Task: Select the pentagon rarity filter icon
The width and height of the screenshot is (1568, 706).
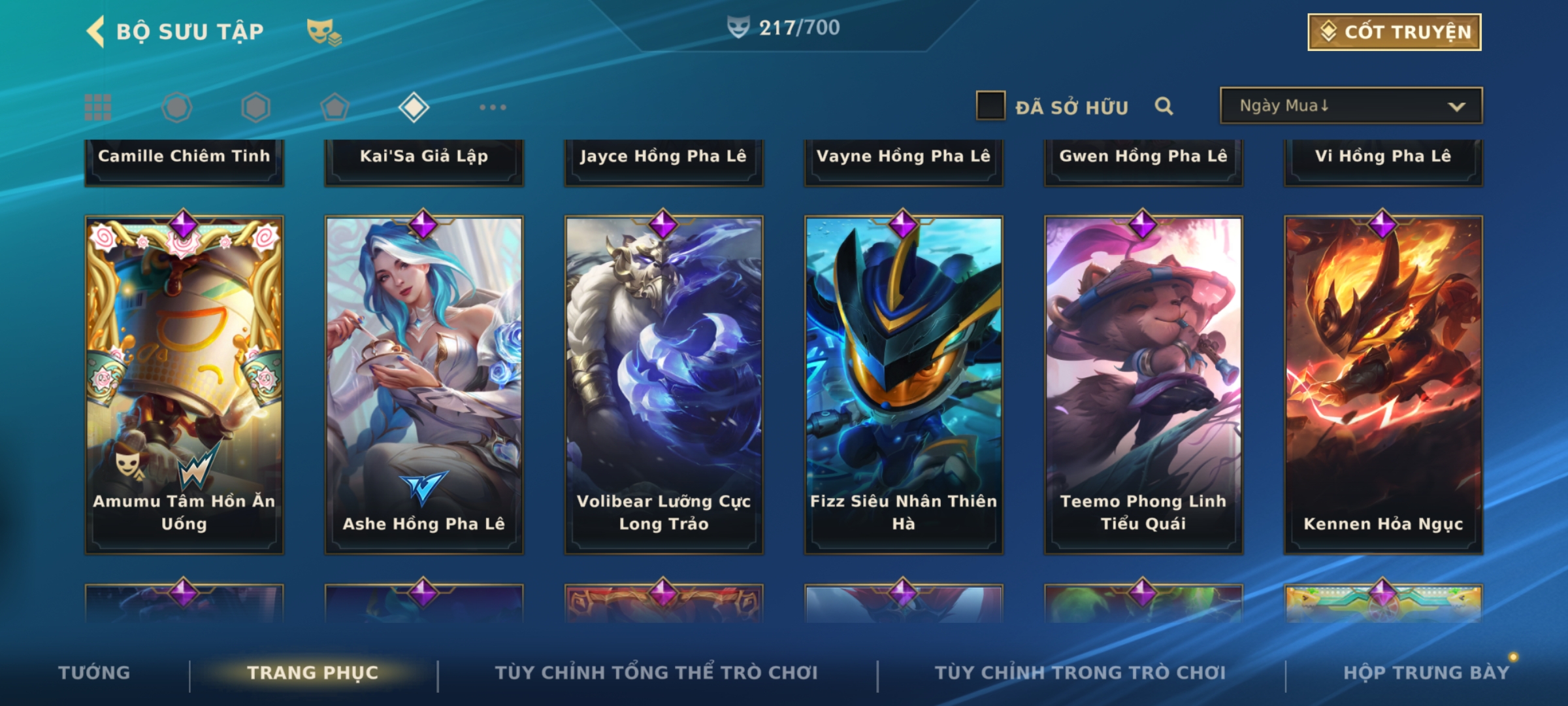Action: click(x=335, y=107)
